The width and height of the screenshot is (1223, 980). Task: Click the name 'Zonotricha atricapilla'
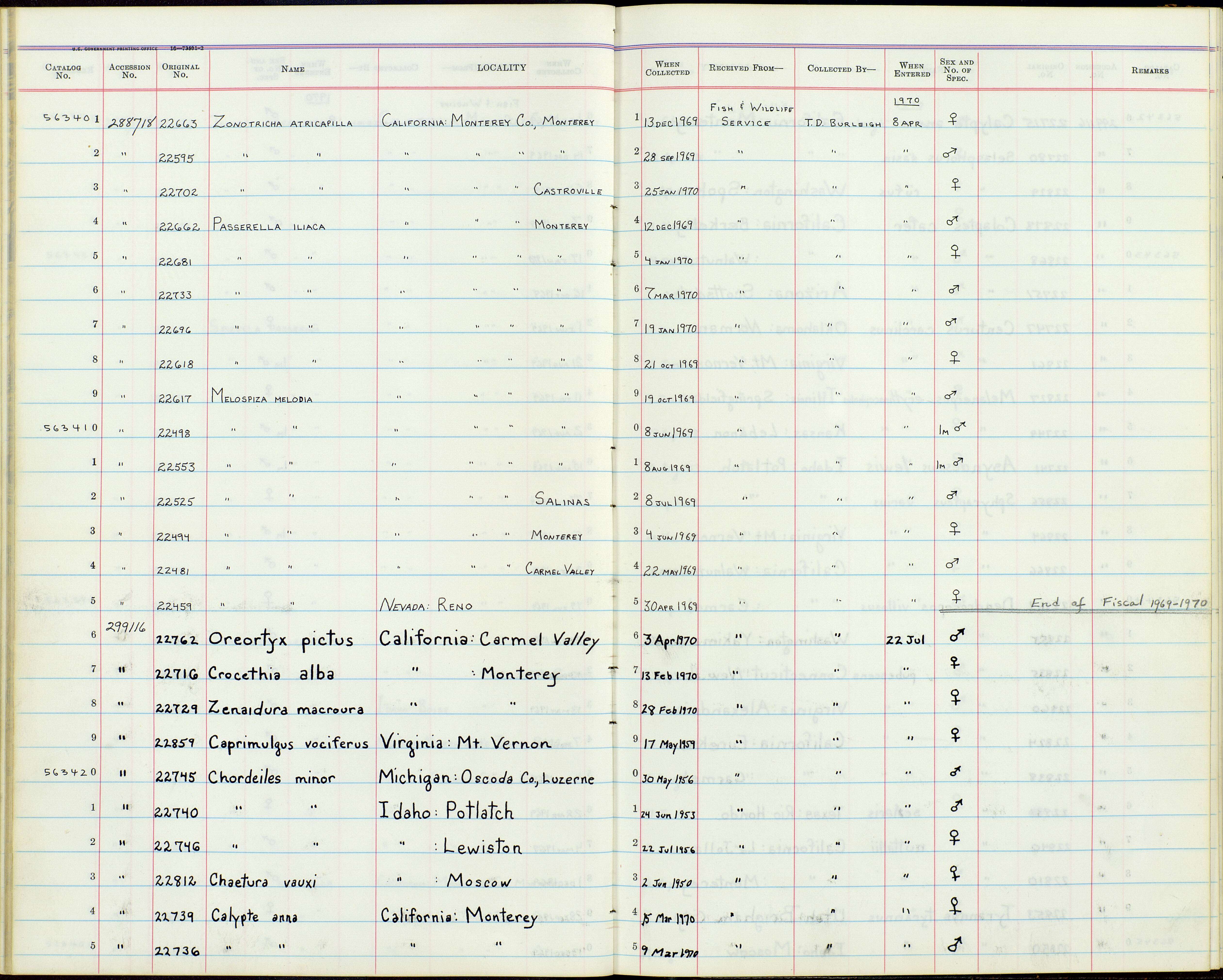283,122
